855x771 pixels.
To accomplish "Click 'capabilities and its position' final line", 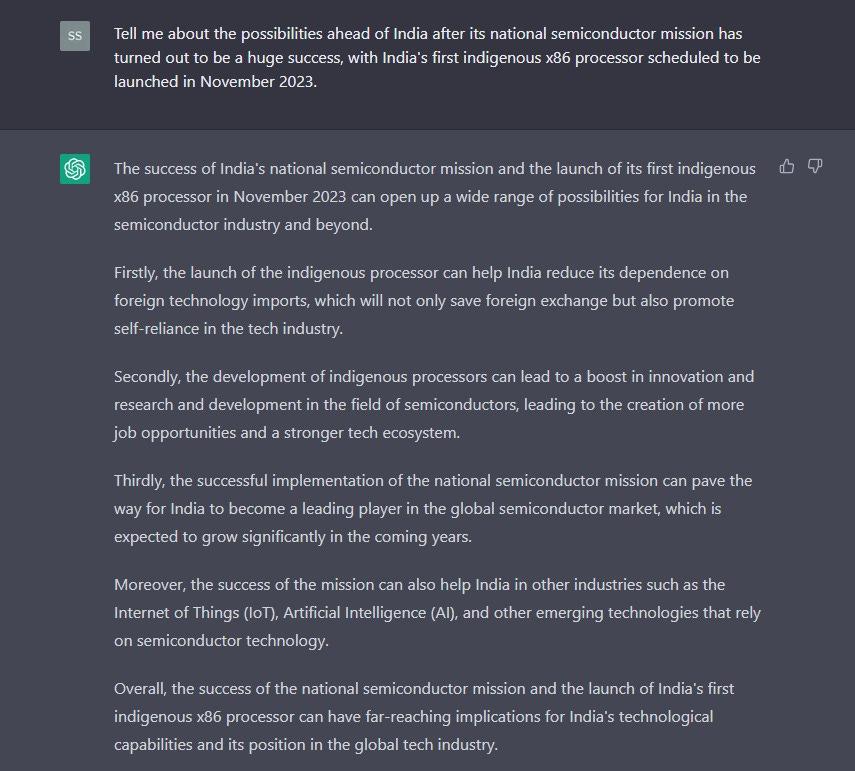I will [x=306, y=745].
